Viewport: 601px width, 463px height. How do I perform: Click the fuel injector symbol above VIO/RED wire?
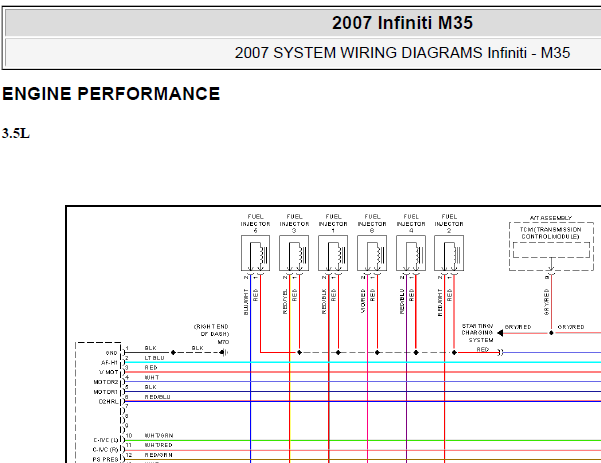pos(372,253)
